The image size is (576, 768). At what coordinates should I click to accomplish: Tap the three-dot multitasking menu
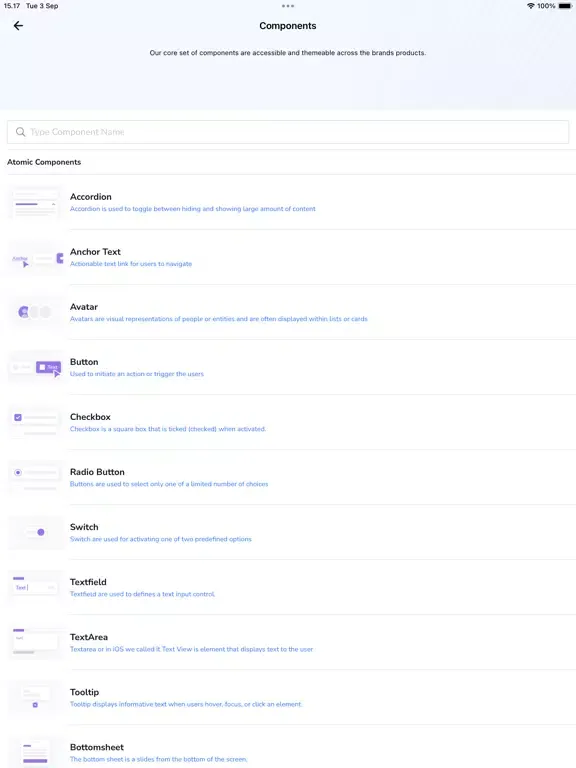[288, 6]
